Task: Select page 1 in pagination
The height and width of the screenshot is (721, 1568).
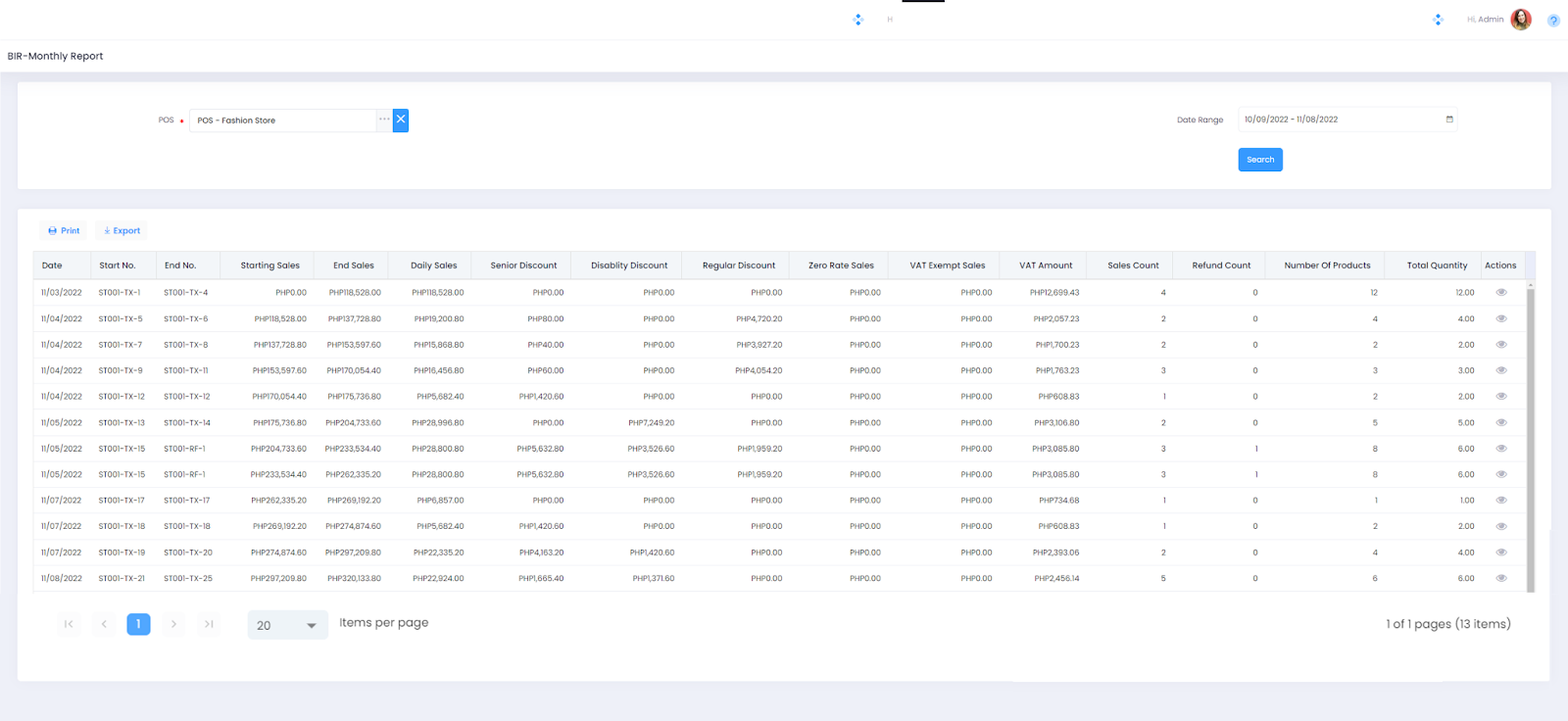Action: point(138,624)
